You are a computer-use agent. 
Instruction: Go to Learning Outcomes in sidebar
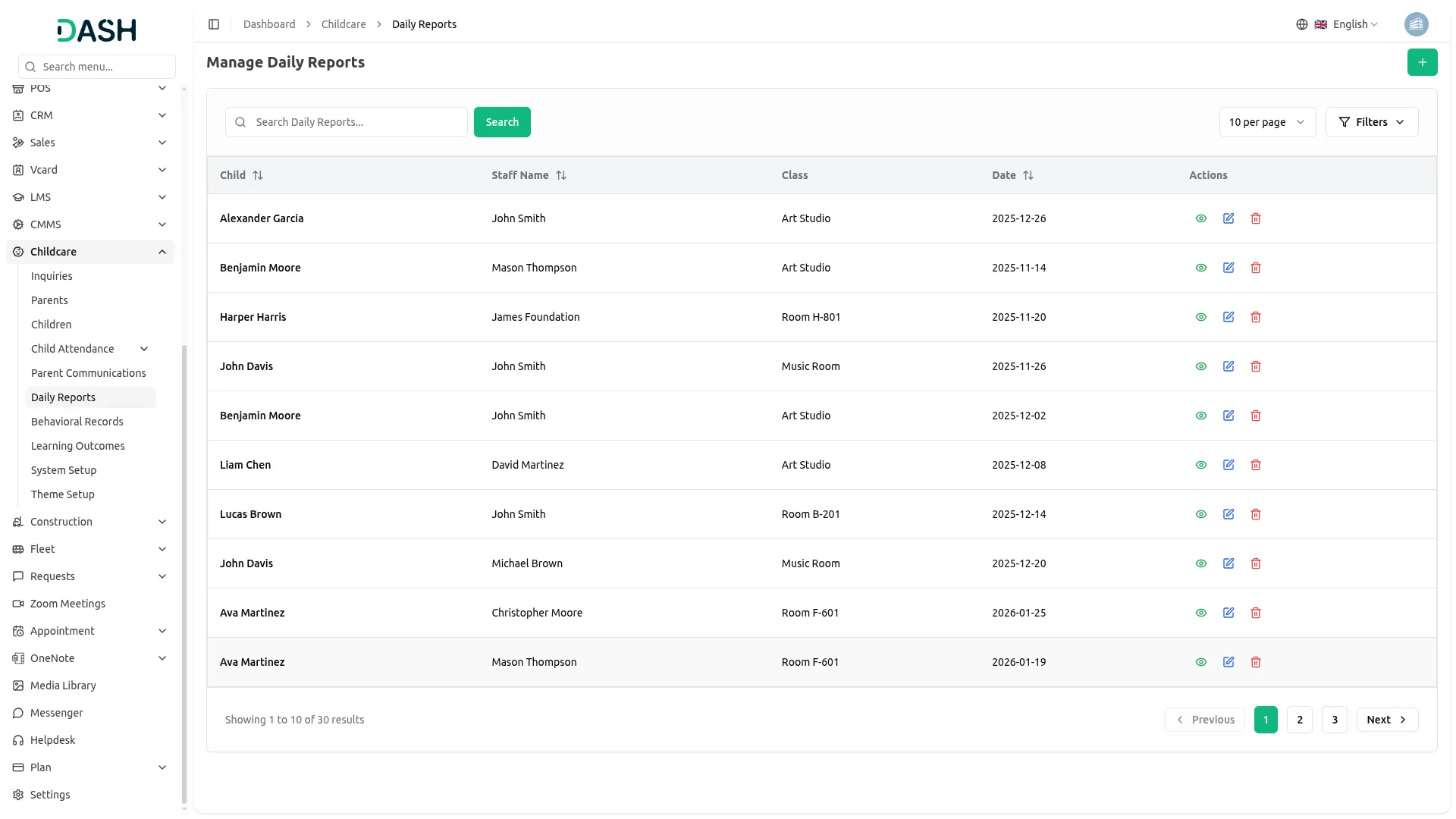coord(78,446)
